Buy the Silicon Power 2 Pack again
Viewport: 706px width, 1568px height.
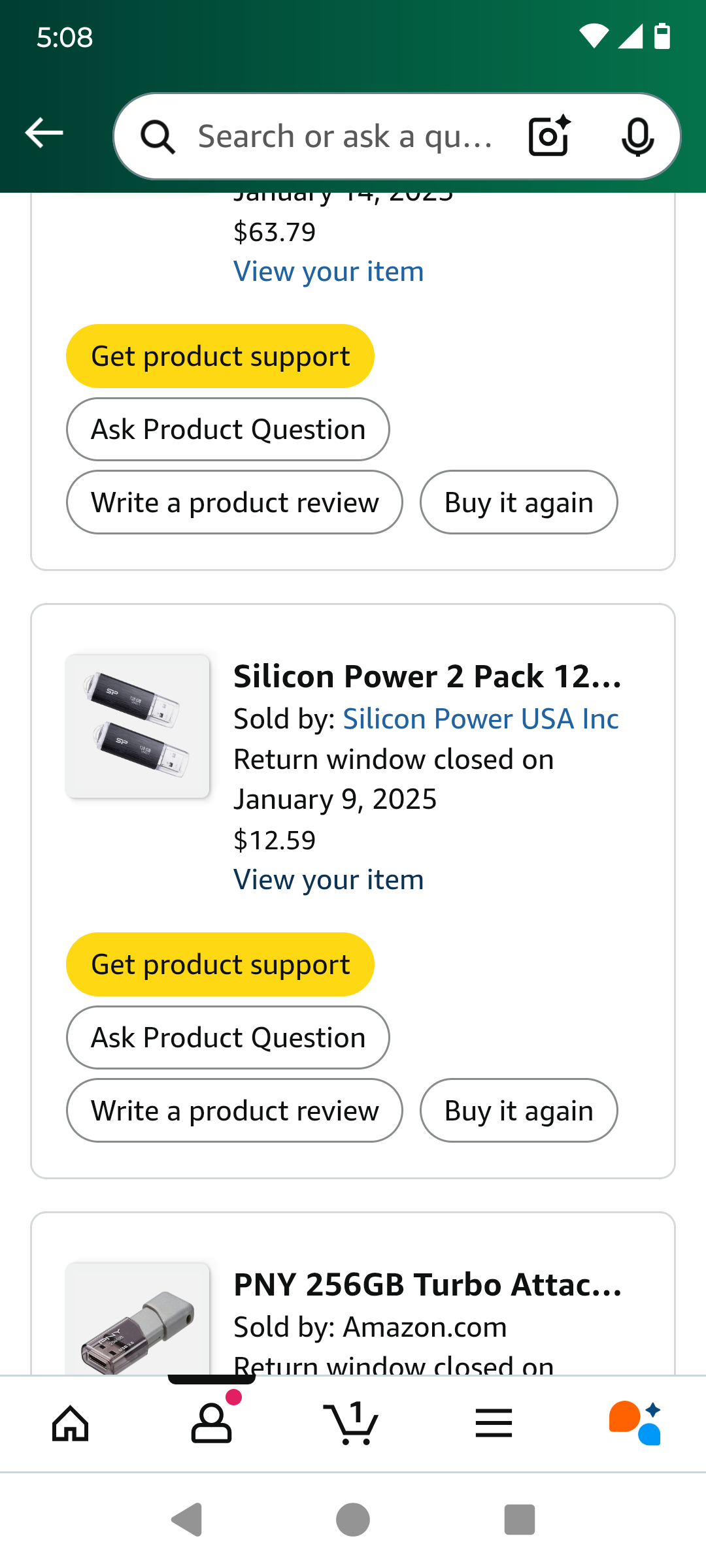(518, 1111)
